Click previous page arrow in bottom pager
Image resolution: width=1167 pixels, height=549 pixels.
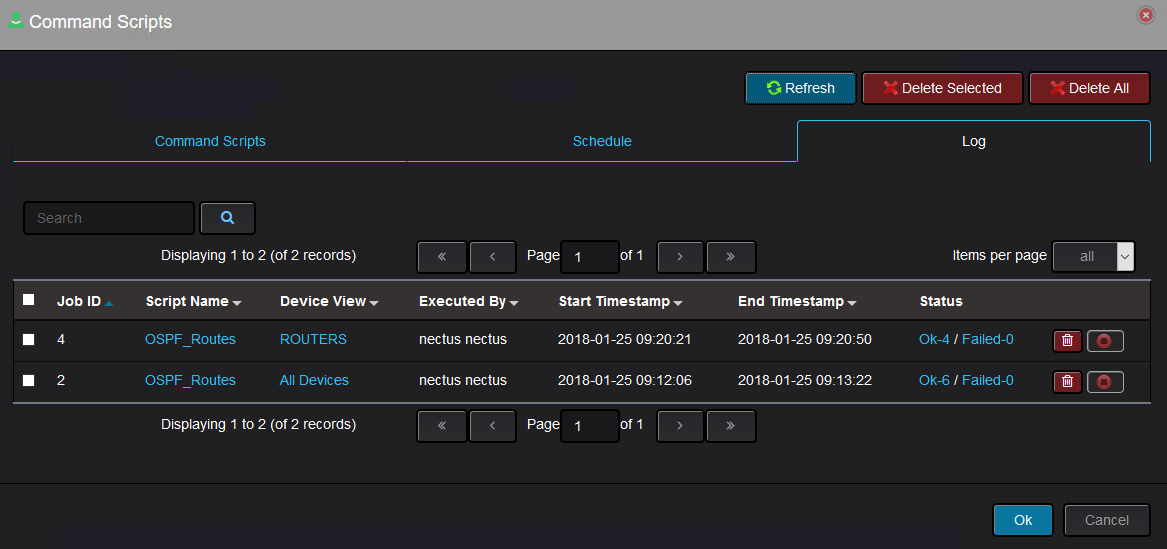click(493, 426)
